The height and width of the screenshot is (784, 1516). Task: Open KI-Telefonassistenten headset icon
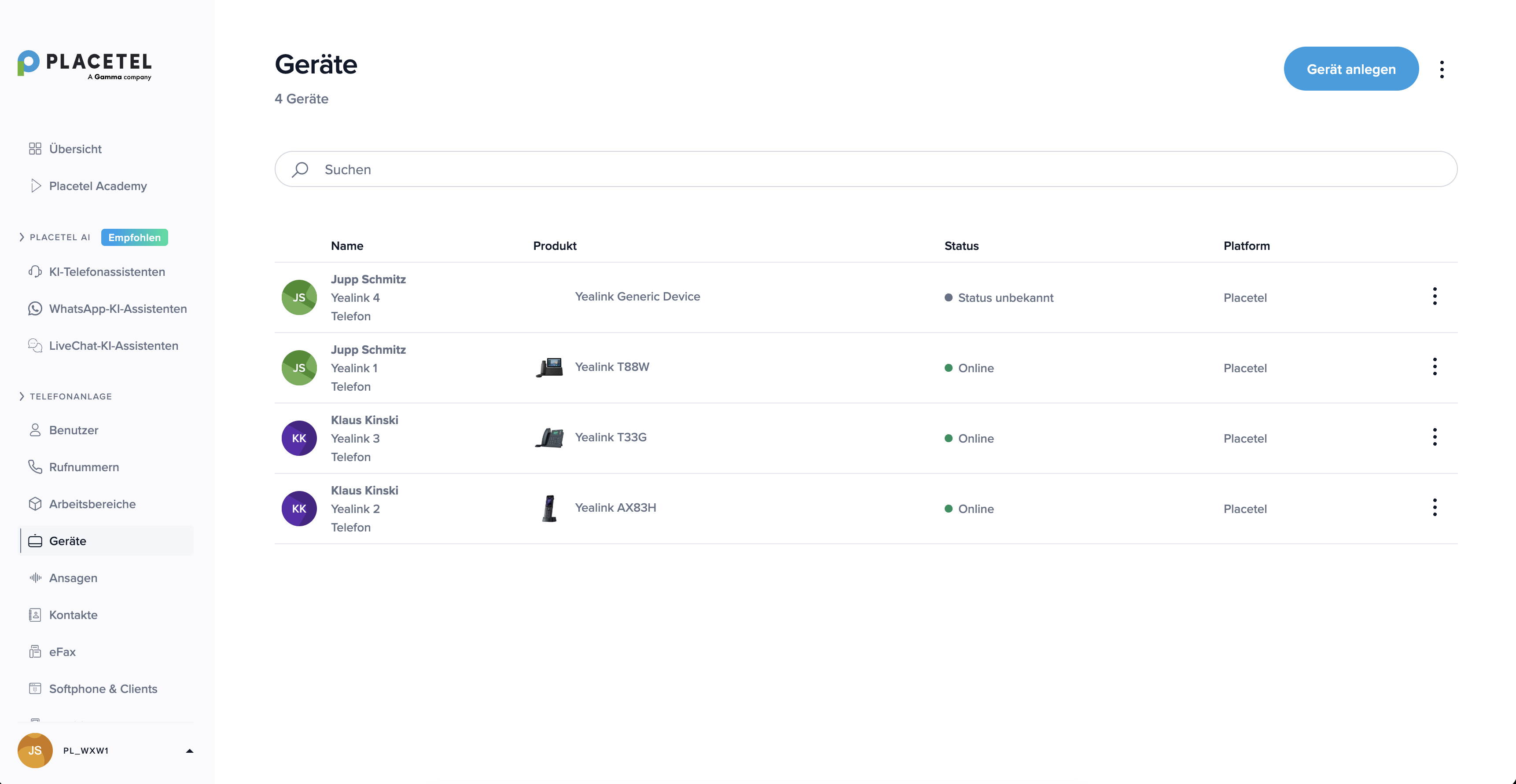point(35,272)
